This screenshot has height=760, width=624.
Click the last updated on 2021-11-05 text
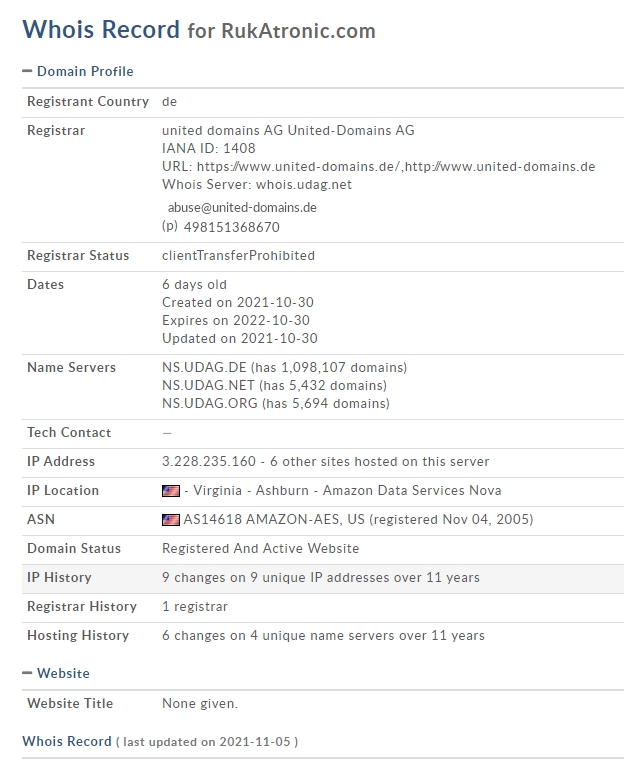click(207, 742)
